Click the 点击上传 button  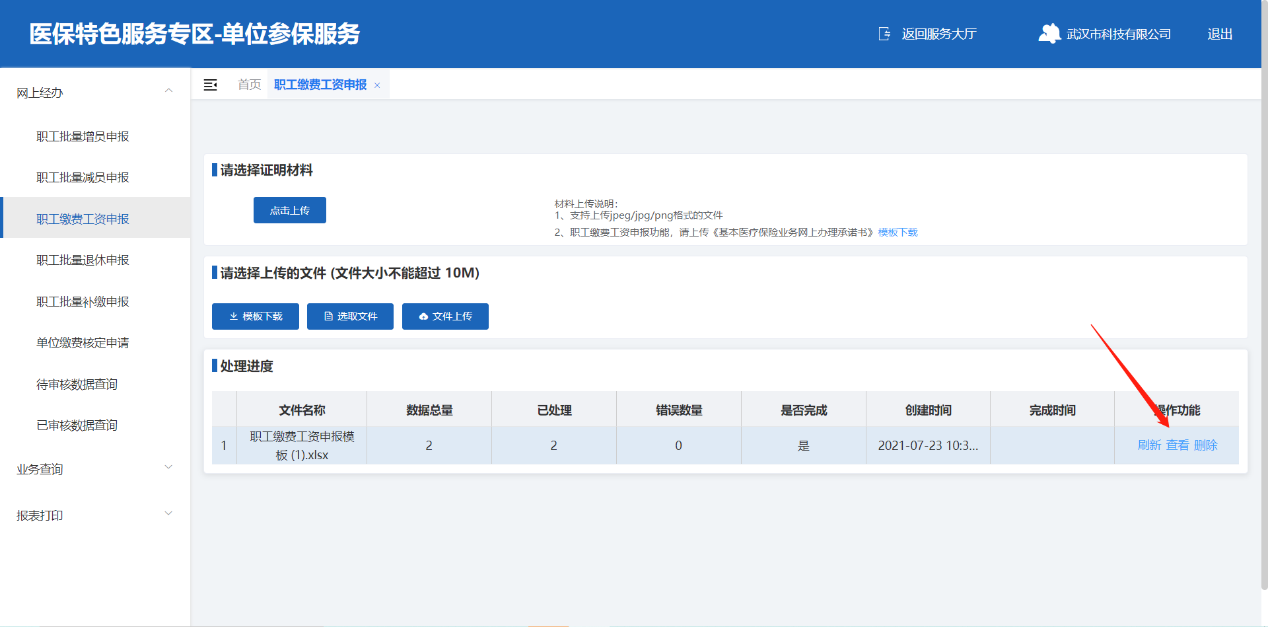point(290,210)
